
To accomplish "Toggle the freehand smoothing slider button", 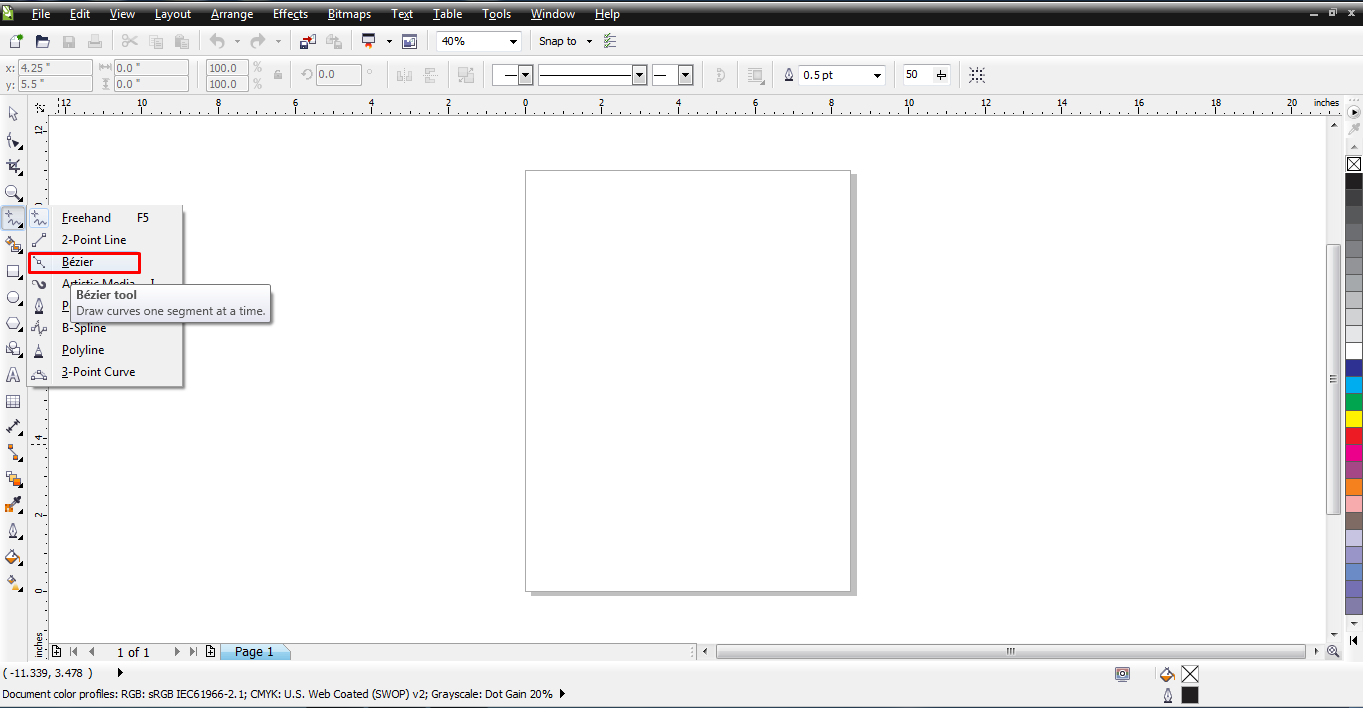I will coord(941,75).
